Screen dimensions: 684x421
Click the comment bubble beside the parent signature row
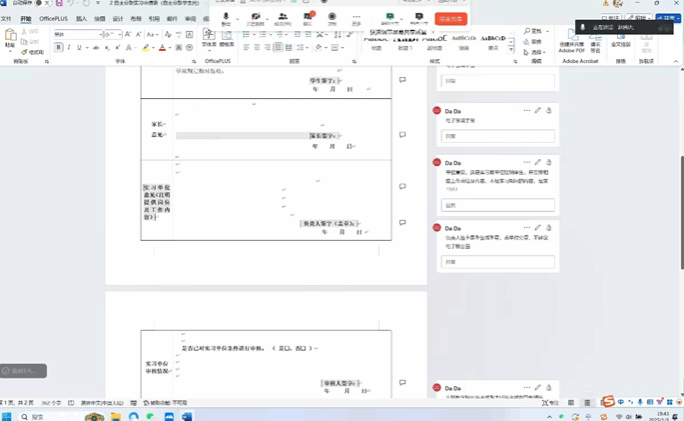pos(402,134)
